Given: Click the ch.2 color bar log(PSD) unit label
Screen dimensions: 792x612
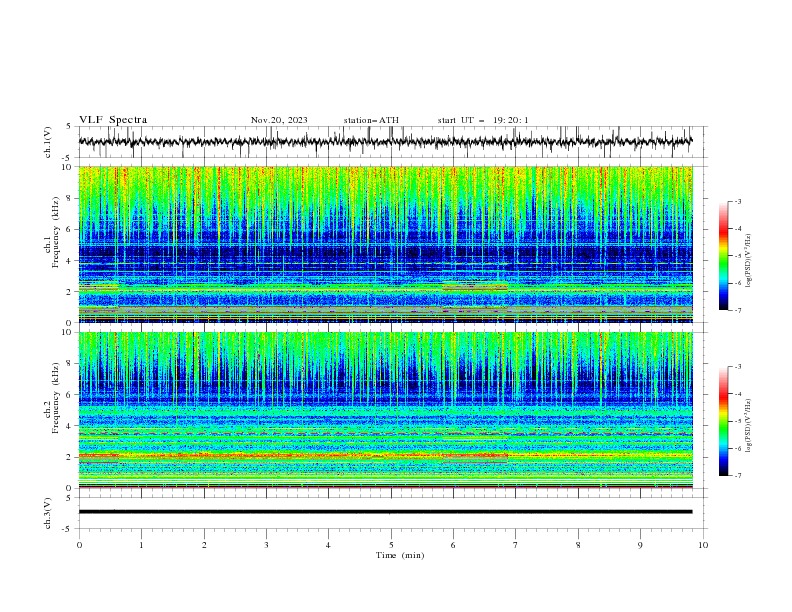Looking at the screenshot, I should pyautogui.click(x=749, y=425).
